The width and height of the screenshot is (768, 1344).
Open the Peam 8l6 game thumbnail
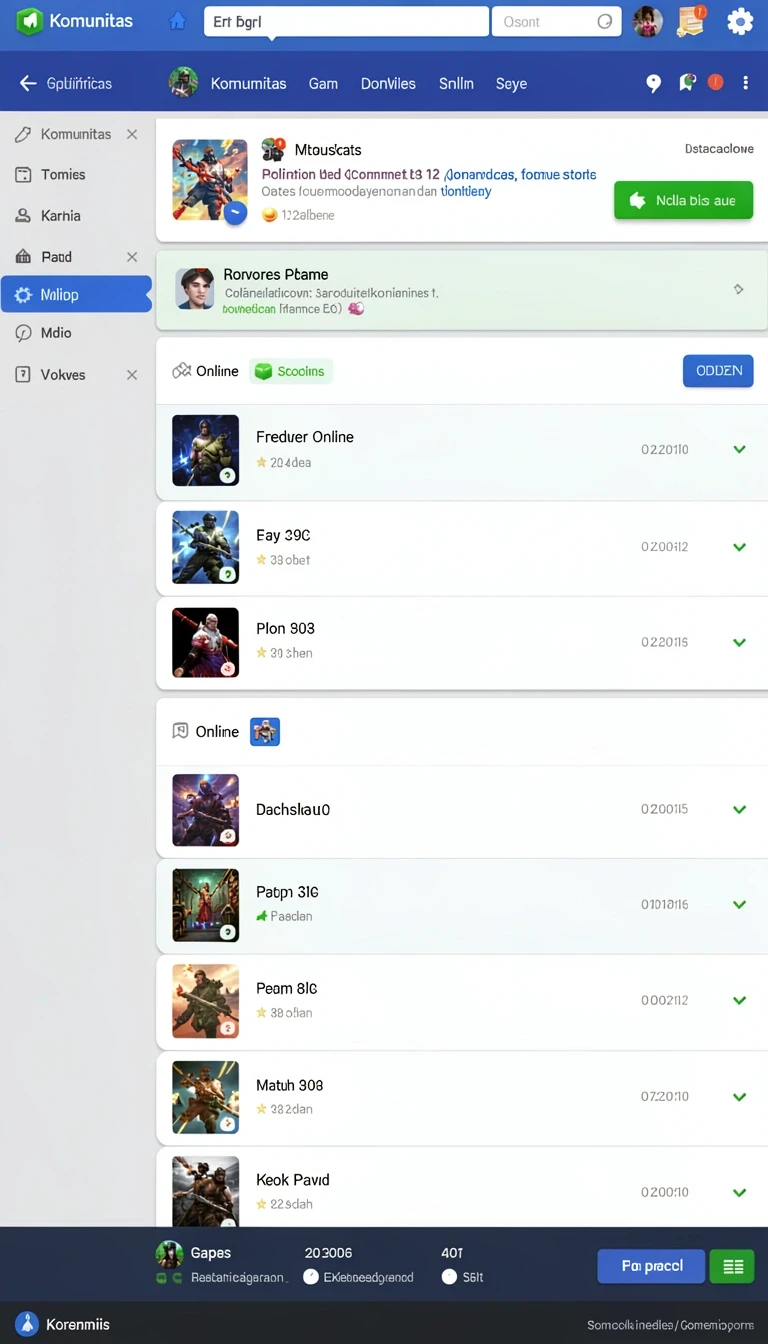pos(206,1001)
